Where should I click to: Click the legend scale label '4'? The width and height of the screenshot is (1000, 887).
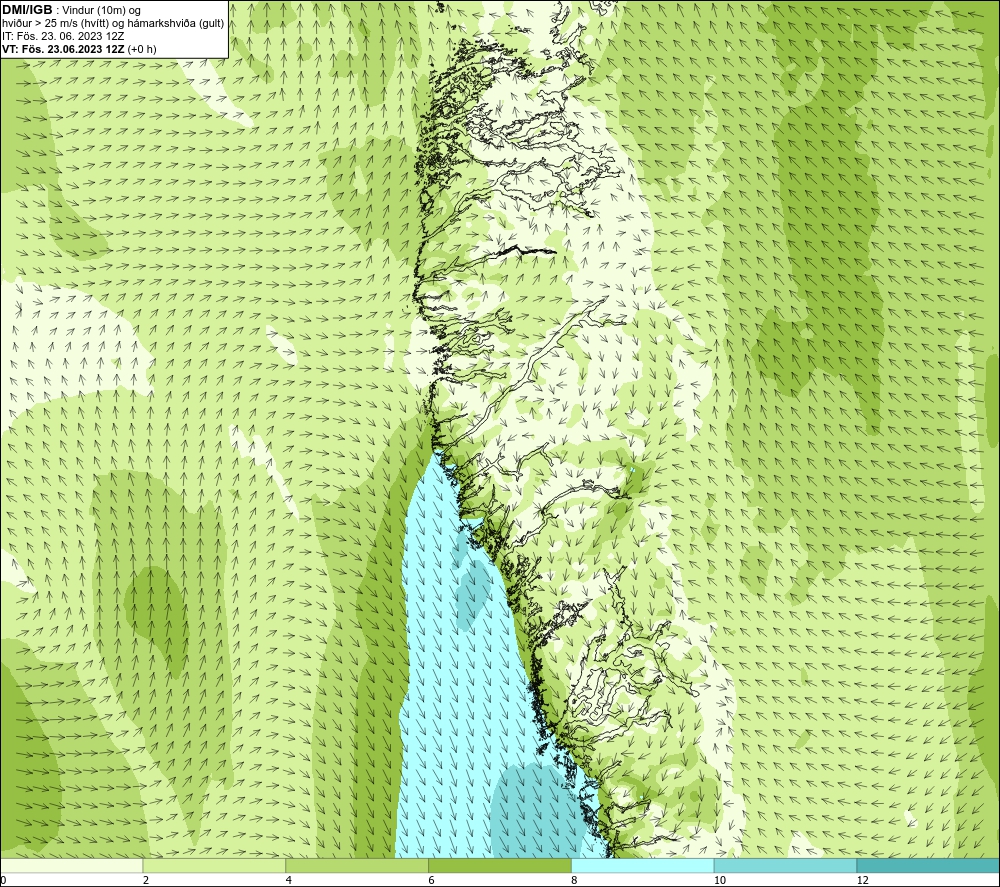coord(289,880)
